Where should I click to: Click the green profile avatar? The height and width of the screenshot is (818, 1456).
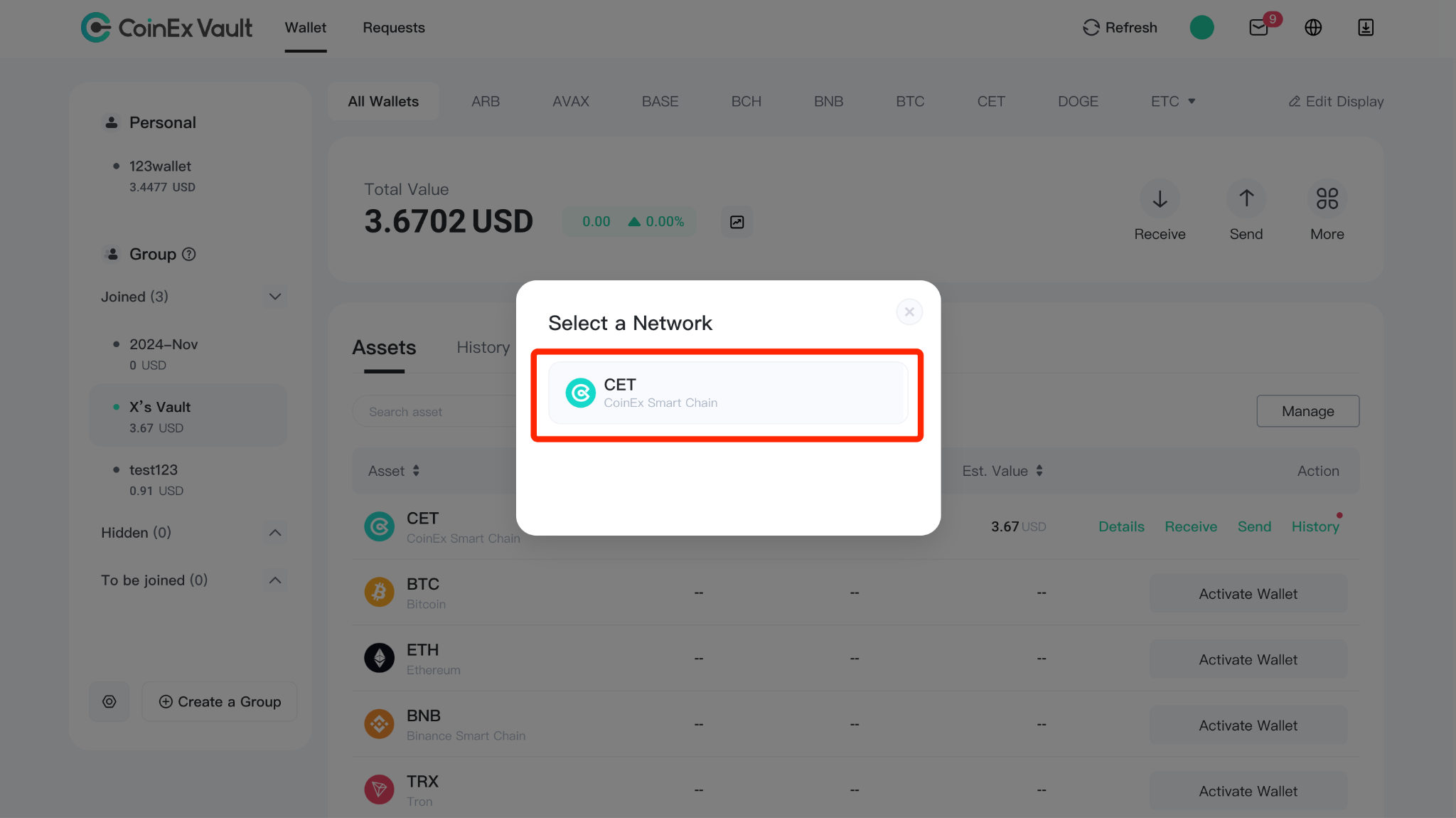click(x=1201, y=28)
